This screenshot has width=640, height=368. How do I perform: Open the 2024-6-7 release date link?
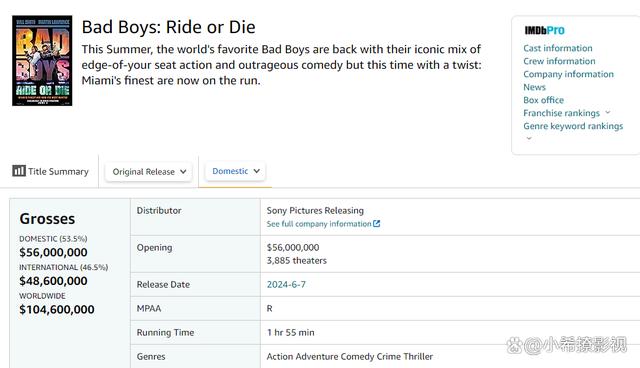click(286, 284)
